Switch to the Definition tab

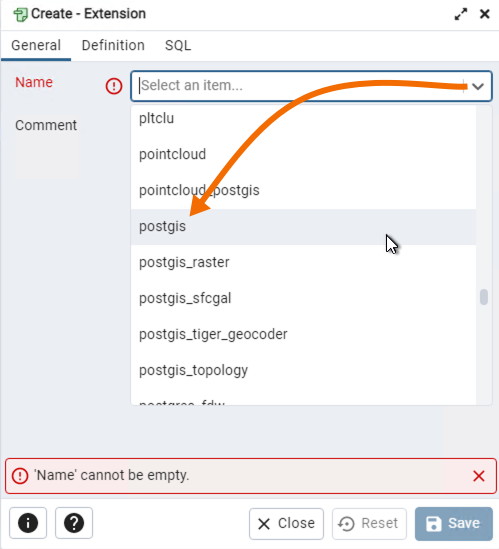pyautogui.click(x=113, y=46)
